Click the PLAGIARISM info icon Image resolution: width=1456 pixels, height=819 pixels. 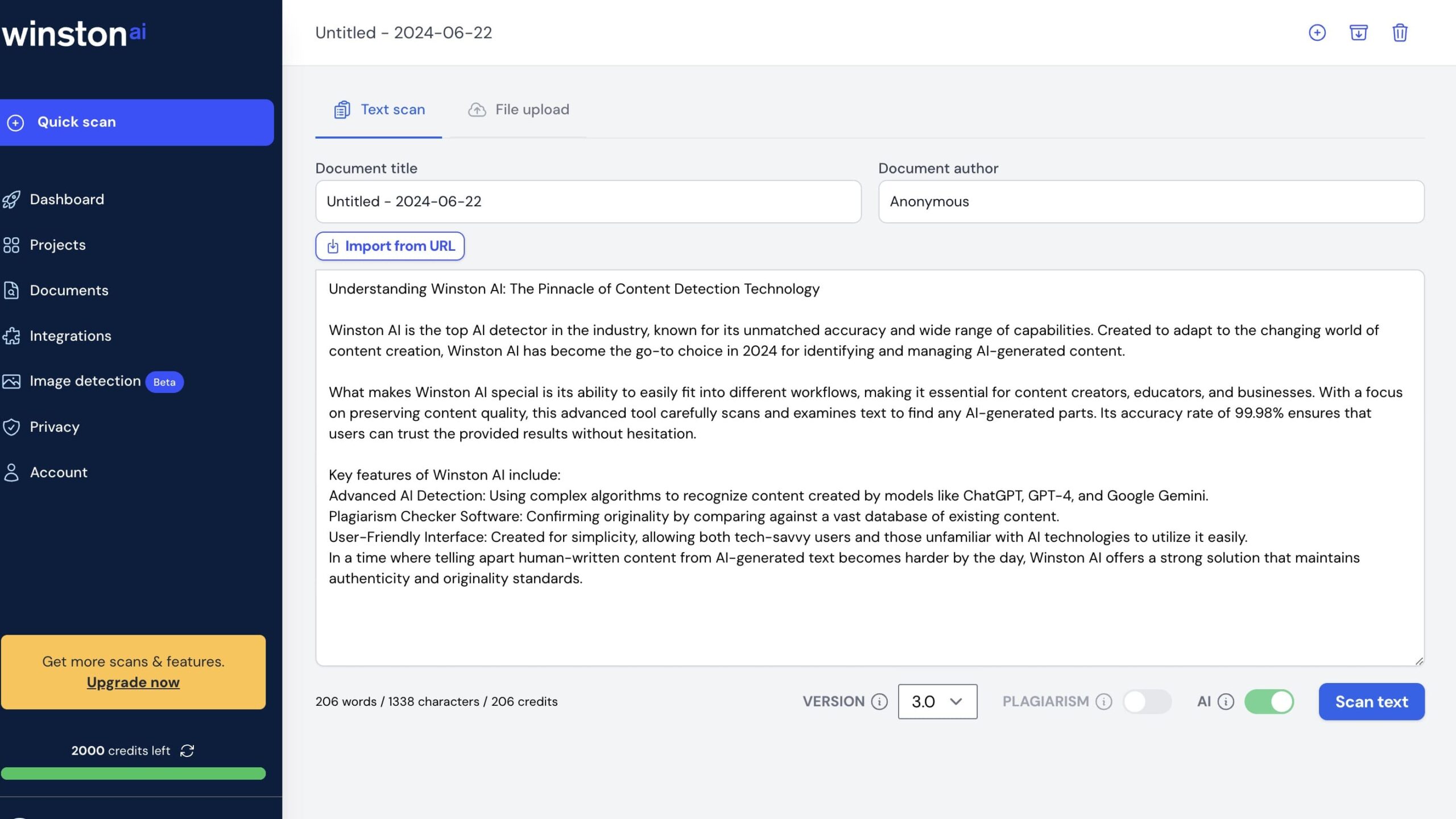[x=1104, y=702]
